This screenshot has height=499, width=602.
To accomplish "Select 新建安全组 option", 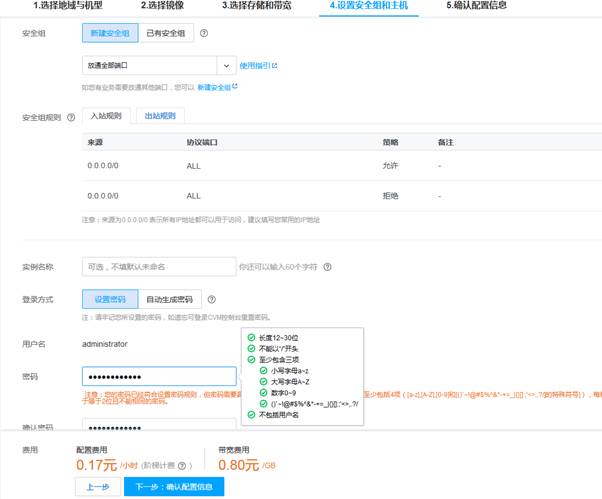I will coord(110,33).
